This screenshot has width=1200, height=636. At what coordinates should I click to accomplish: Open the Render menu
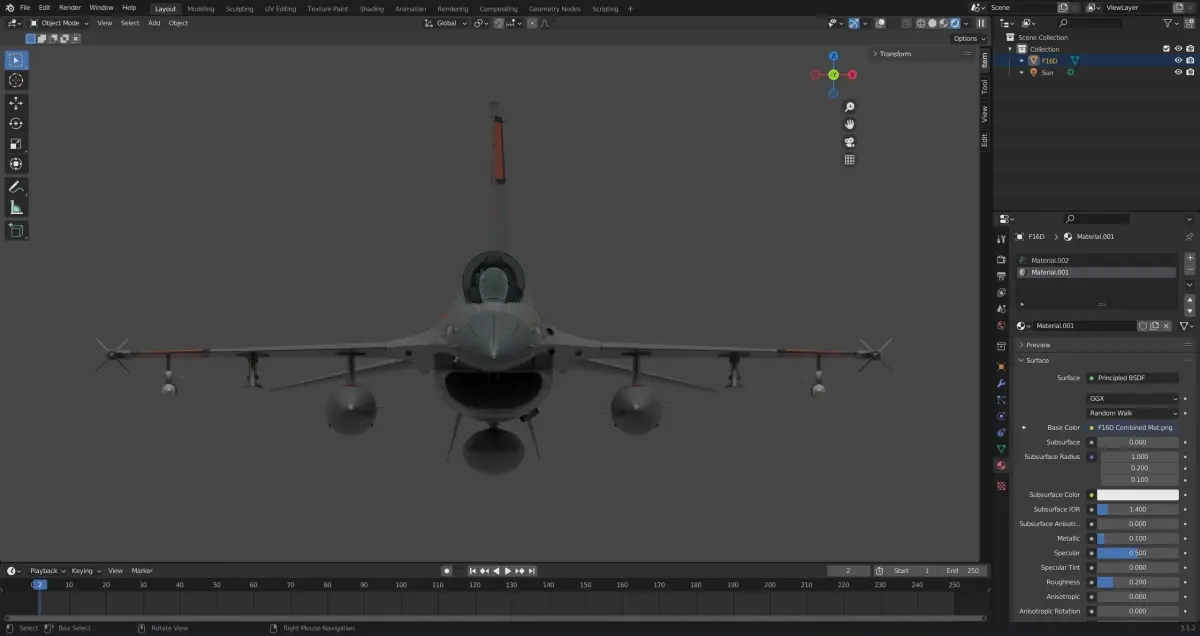70,8
